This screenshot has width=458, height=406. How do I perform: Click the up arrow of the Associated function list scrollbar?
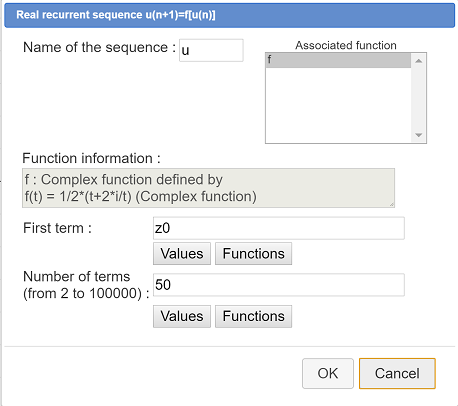tap(419, 61)
